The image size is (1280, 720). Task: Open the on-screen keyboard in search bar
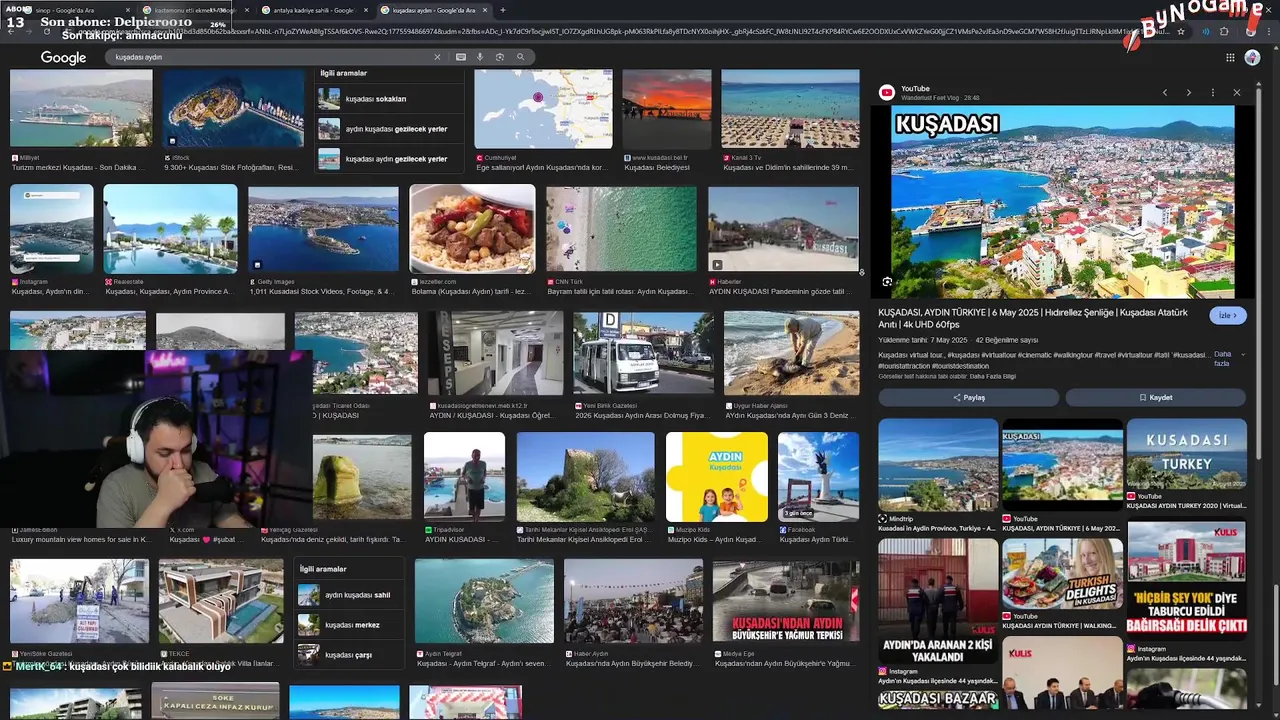461,57
